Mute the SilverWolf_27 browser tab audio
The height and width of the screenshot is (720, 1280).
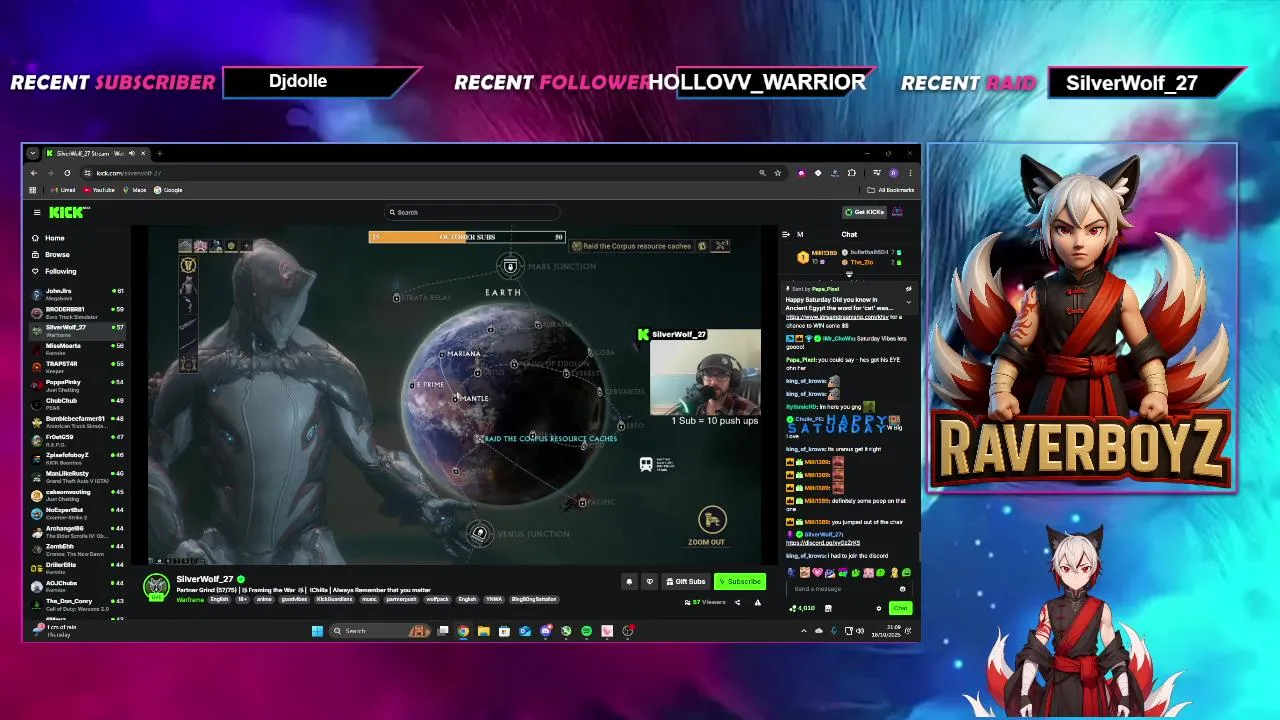point(132,153)
